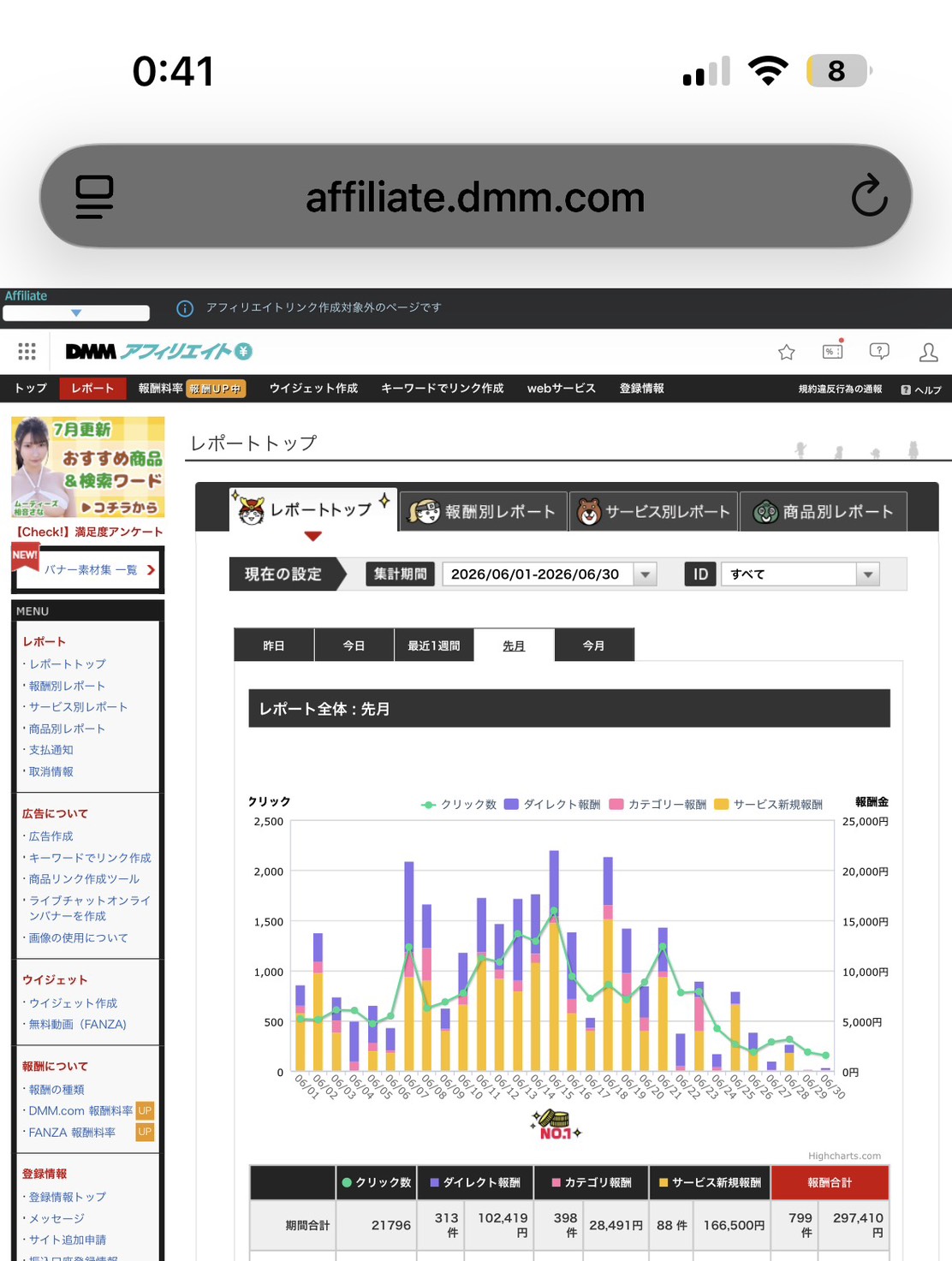Open the apps grid menu icon
Image resolution: width=952 pixels, height=1261 pixels.
pos(27,351)
